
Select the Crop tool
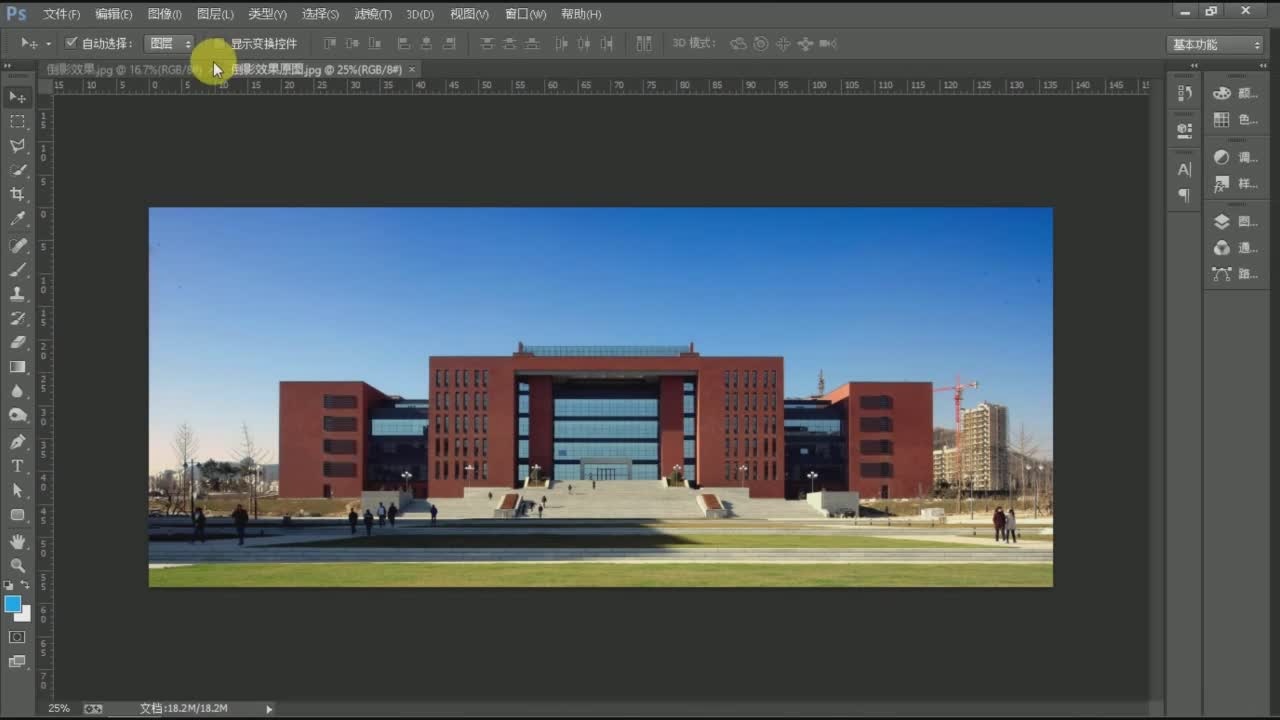click(x=18, y=195)
